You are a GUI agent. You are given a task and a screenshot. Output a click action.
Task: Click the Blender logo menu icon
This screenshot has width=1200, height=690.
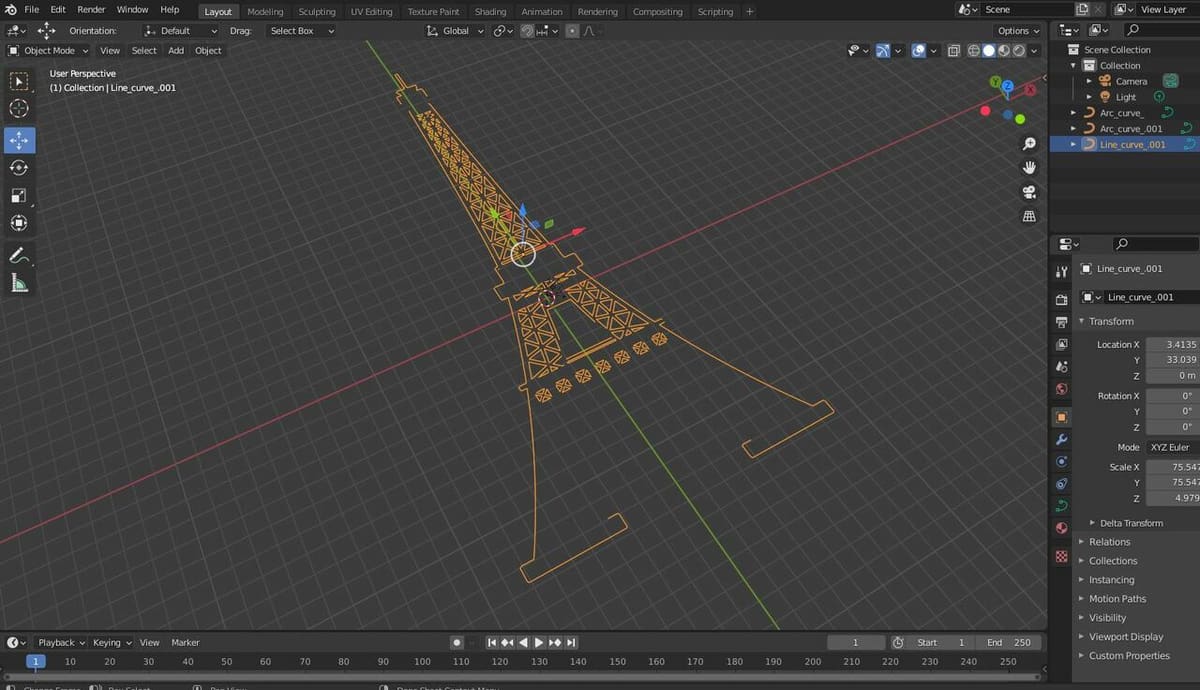pyautogui.click(x=10, y=9)
